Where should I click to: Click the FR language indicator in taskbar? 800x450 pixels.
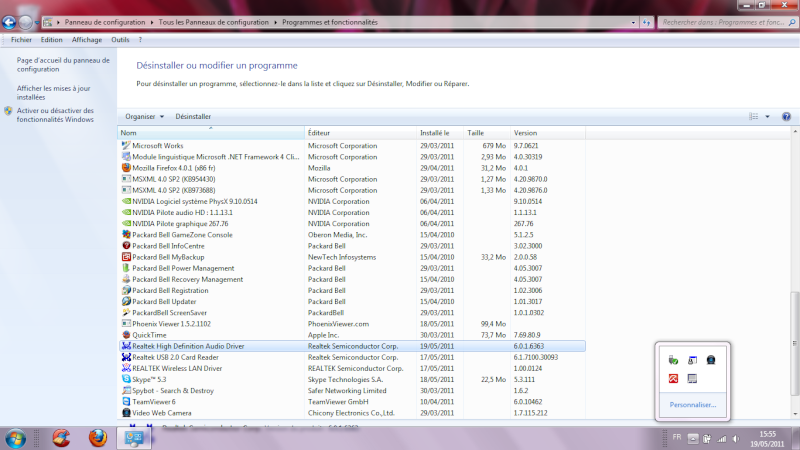pos(677,437)
